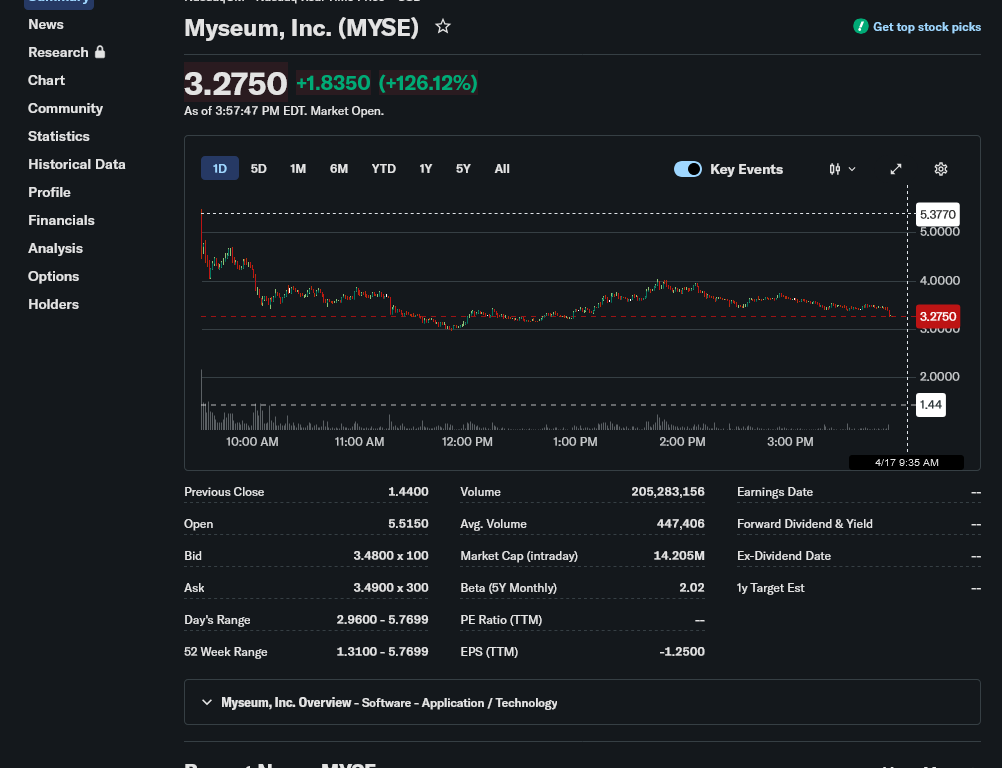
Task: Click the Research lock icon
Action: [x=100, y=52]
